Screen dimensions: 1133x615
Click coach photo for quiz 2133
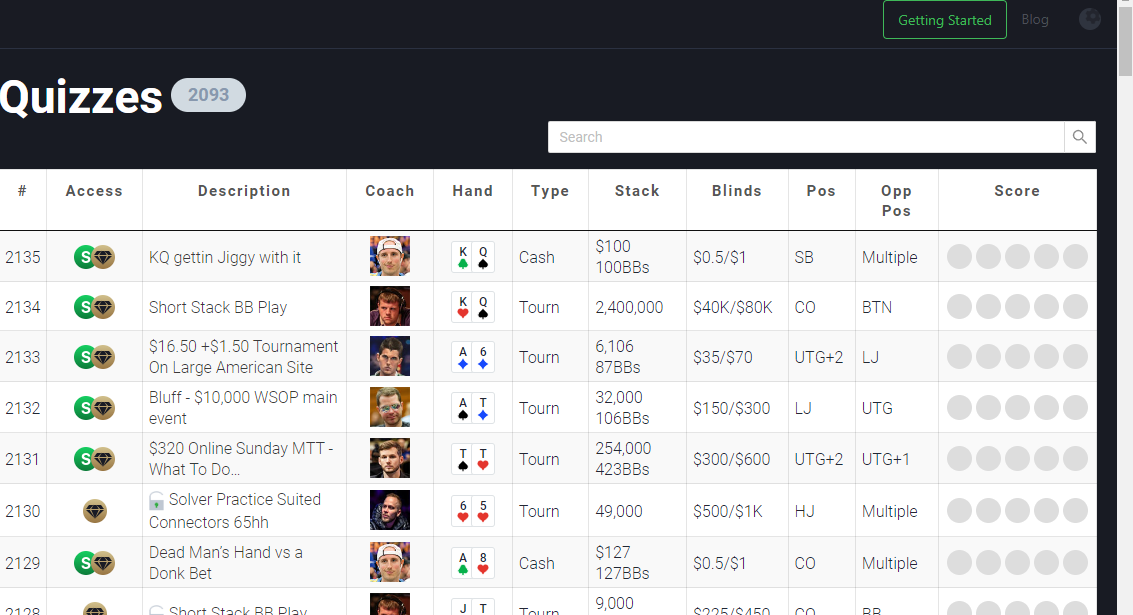pos(389,356)
